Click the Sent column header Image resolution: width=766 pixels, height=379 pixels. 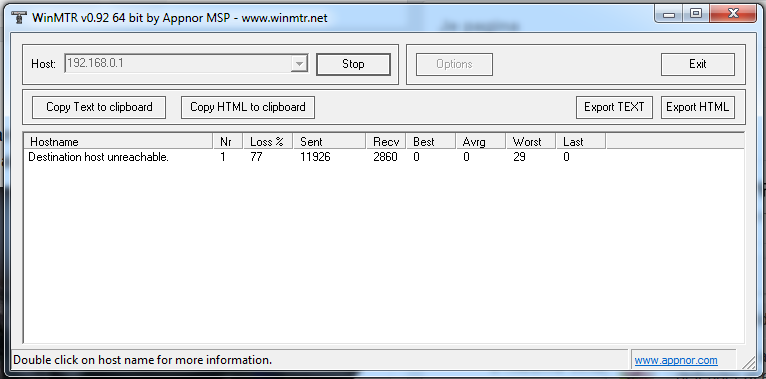pos(329,142)
